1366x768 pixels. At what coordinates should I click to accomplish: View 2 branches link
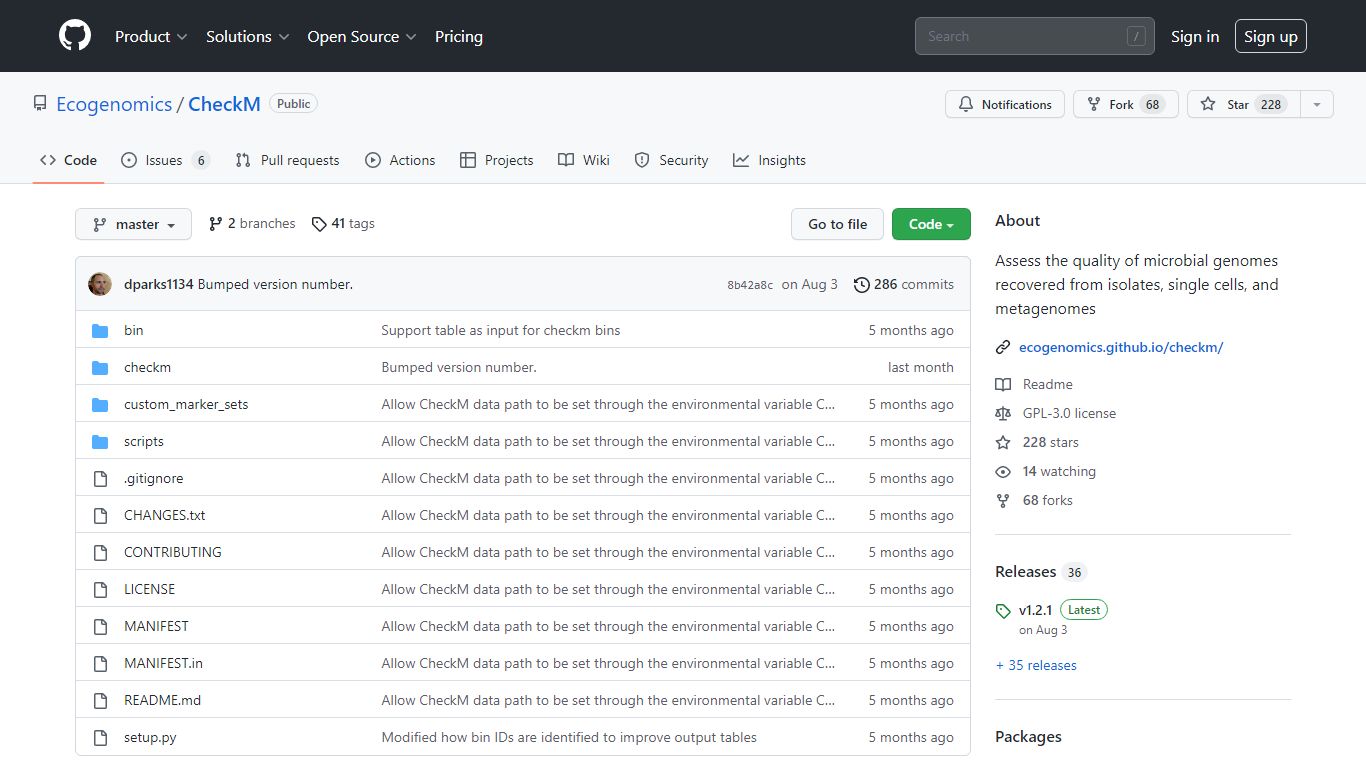tap(252, 224)
